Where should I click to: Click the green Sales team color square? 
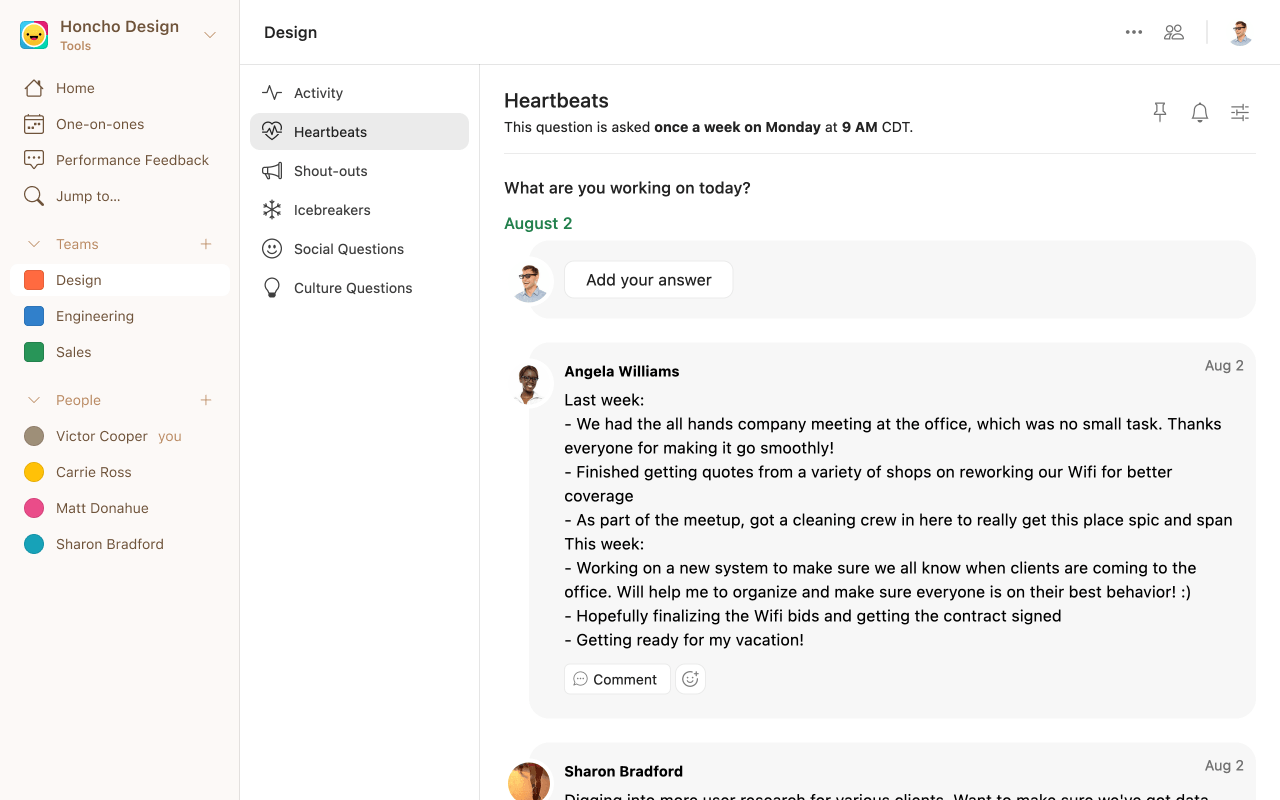point(34,352)
